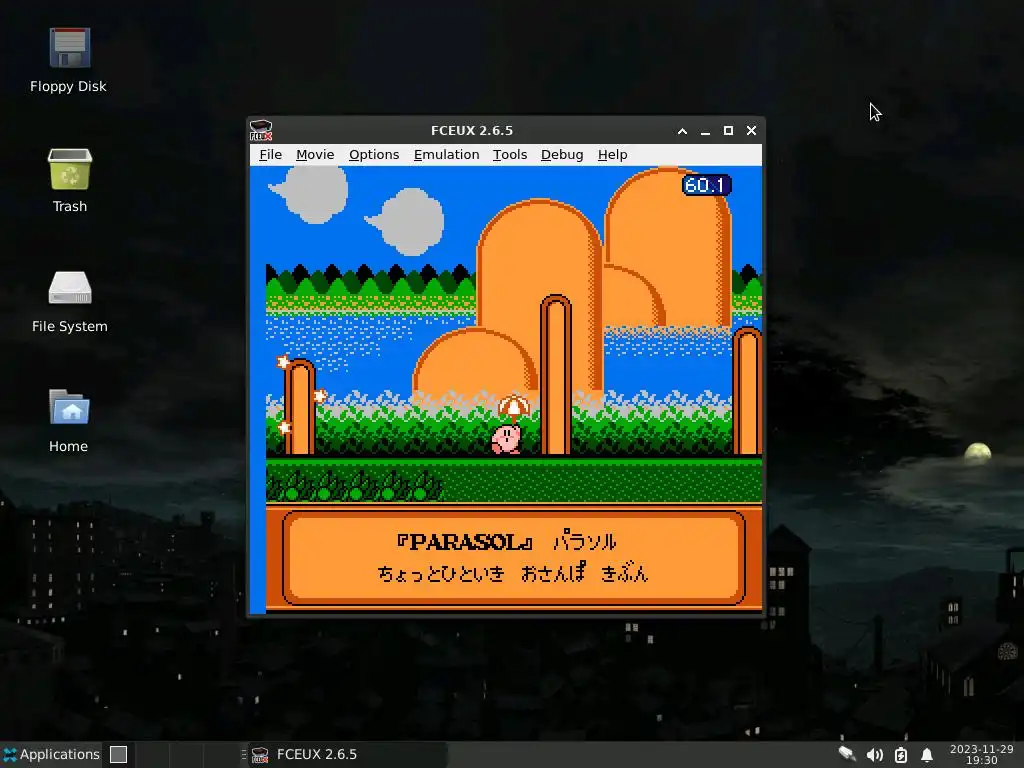
Task: Click the network connection tray icon
Action: tap(847, 754)
